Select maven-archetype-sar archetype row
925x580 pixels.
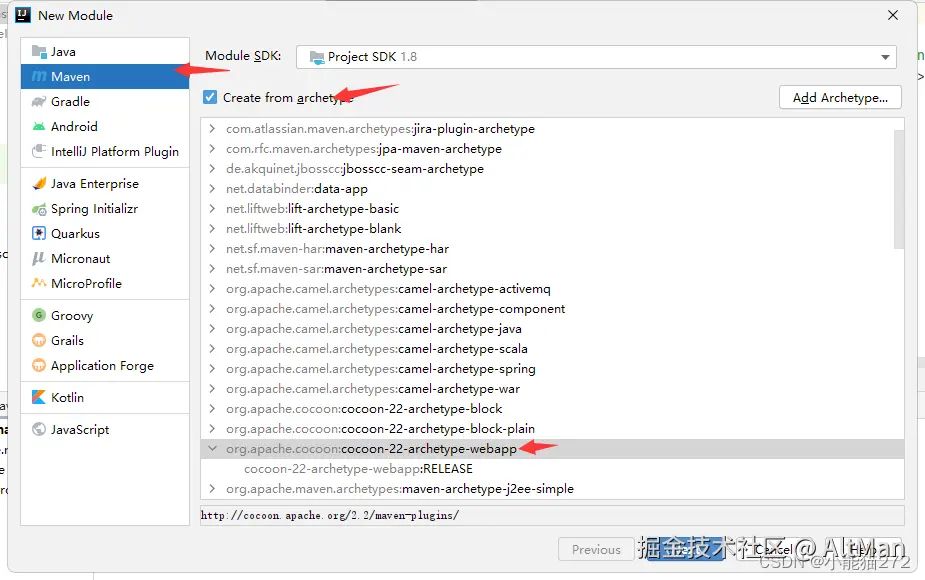[552, 268]
